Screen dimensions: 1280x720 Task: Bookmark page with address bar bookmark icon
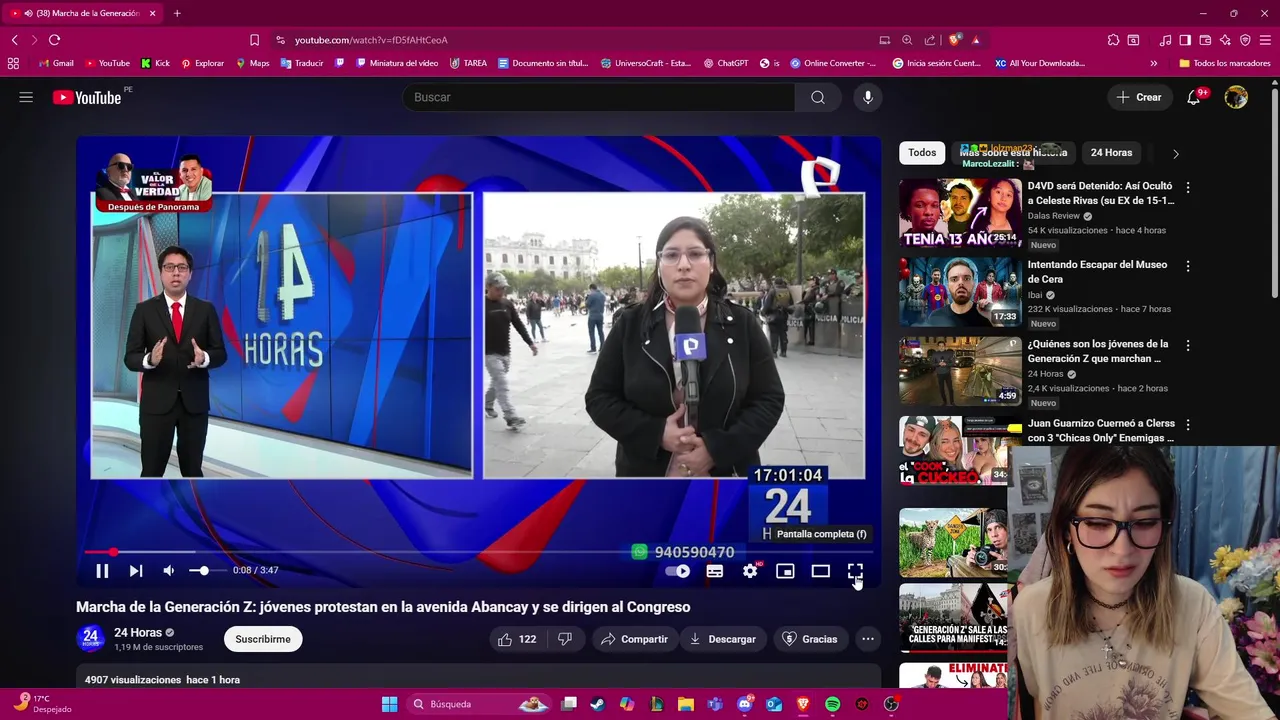tap(254, 40)
